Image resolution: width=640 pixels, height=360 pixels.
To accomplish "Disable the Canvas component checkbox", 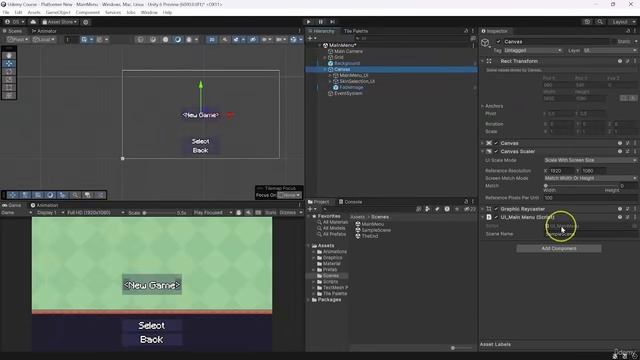I will (x=496, y=143).
